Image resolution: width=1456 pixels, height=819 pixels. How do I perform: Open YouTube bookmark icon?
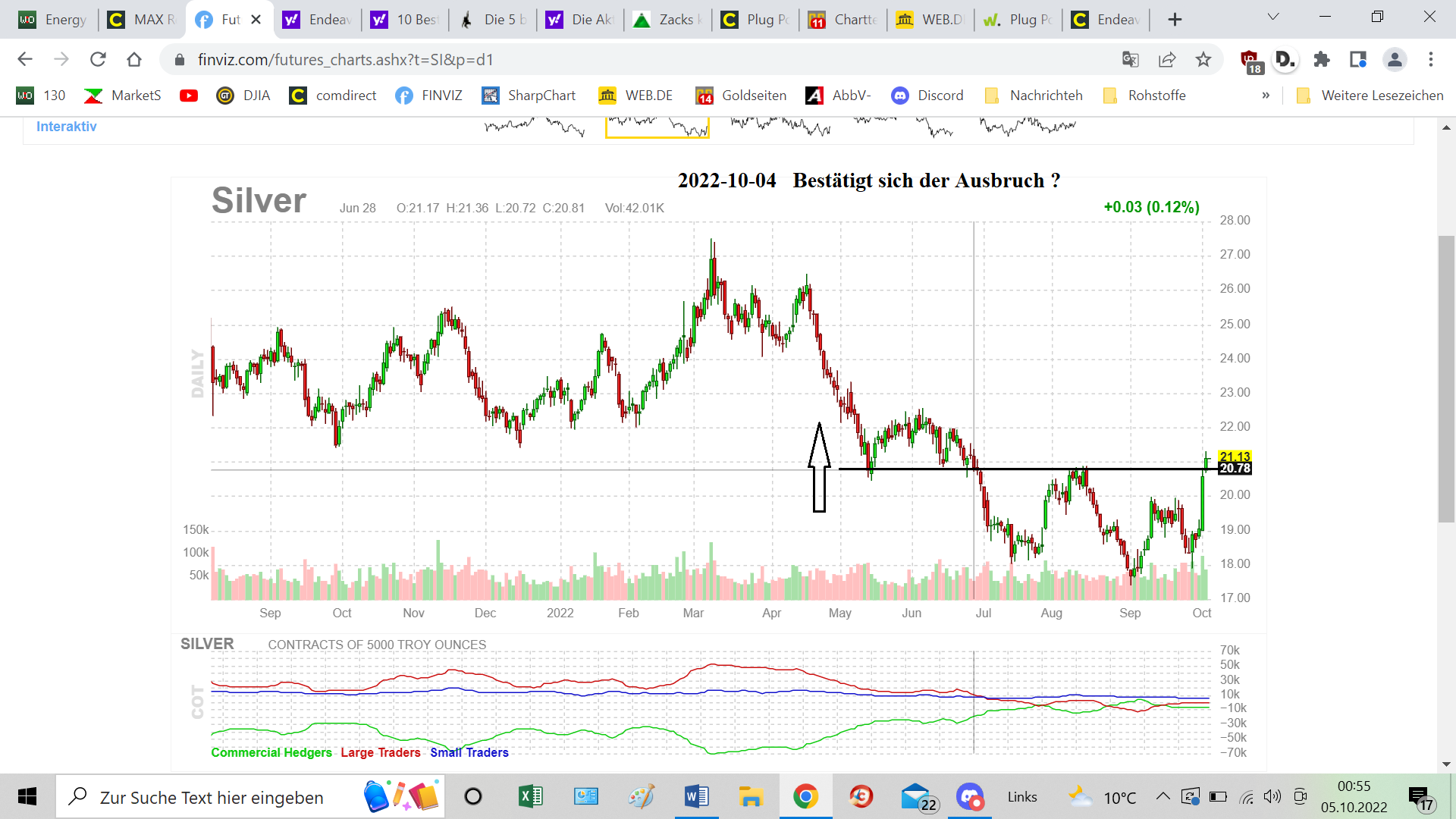pyautogui.click(x=189, y=96)
